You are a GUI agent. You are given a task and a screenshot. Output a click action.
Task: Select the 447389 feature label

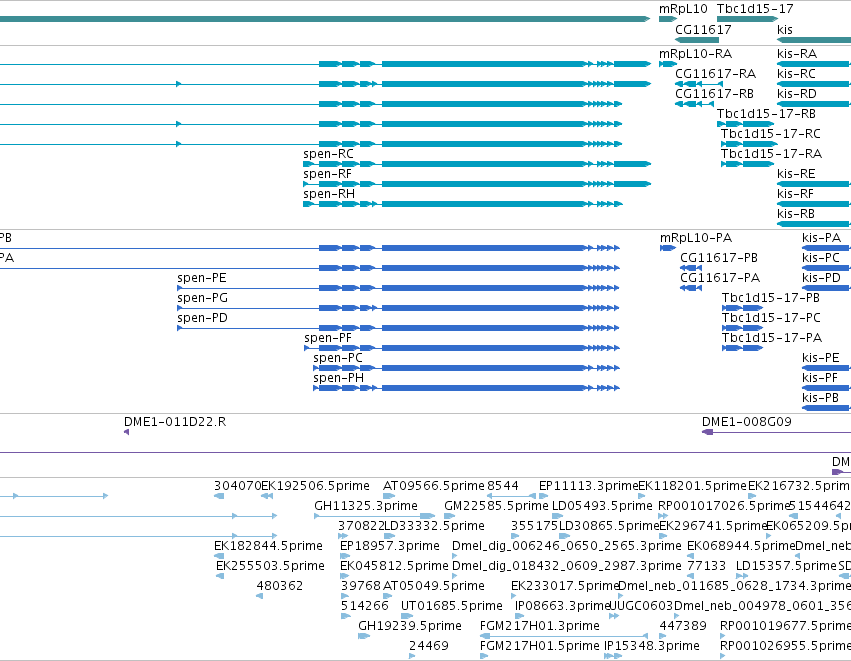683,627
